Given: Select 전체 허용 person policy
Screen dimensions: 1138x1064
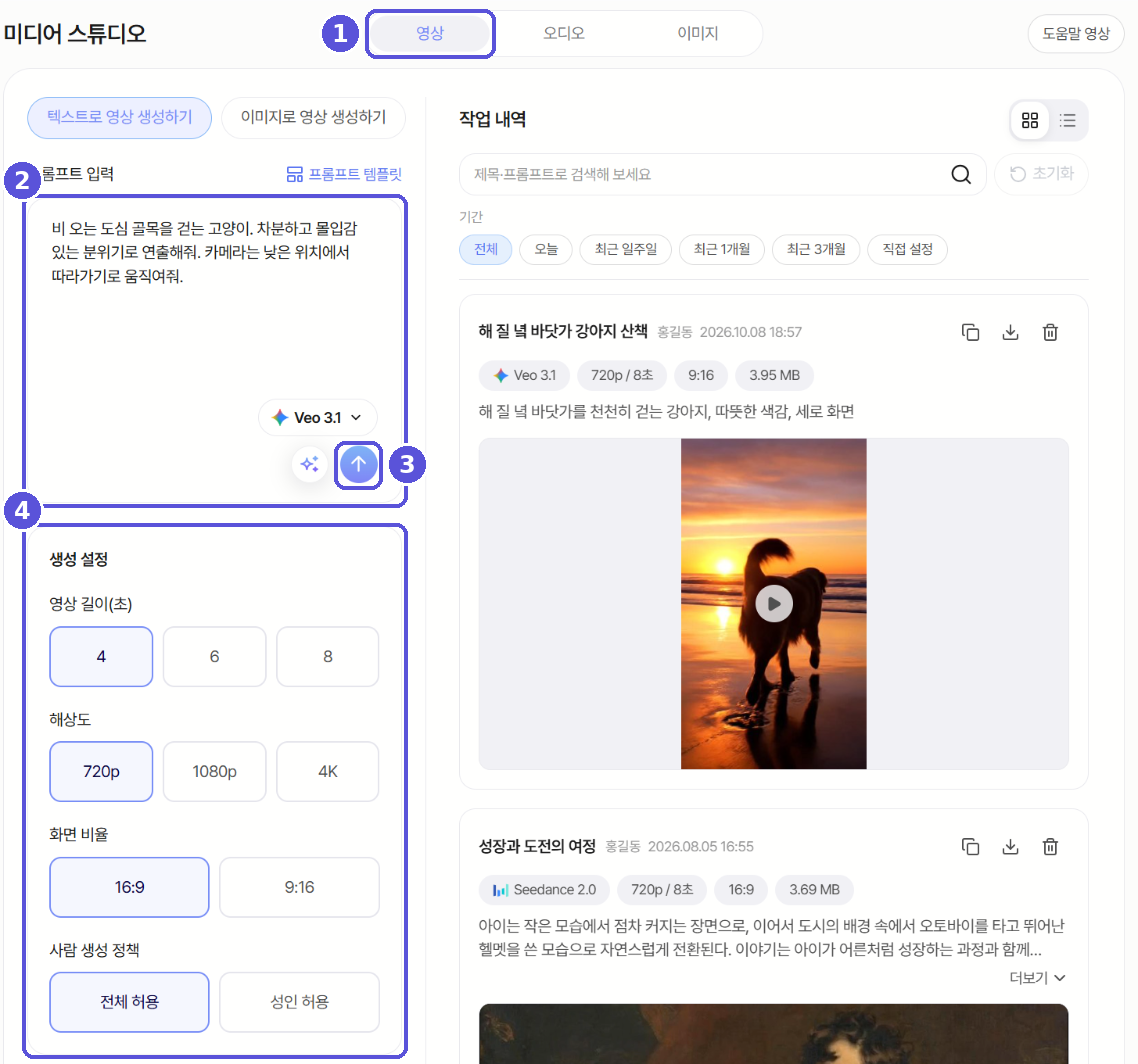Looking at the screenshot, I should tap(129, 1002).
